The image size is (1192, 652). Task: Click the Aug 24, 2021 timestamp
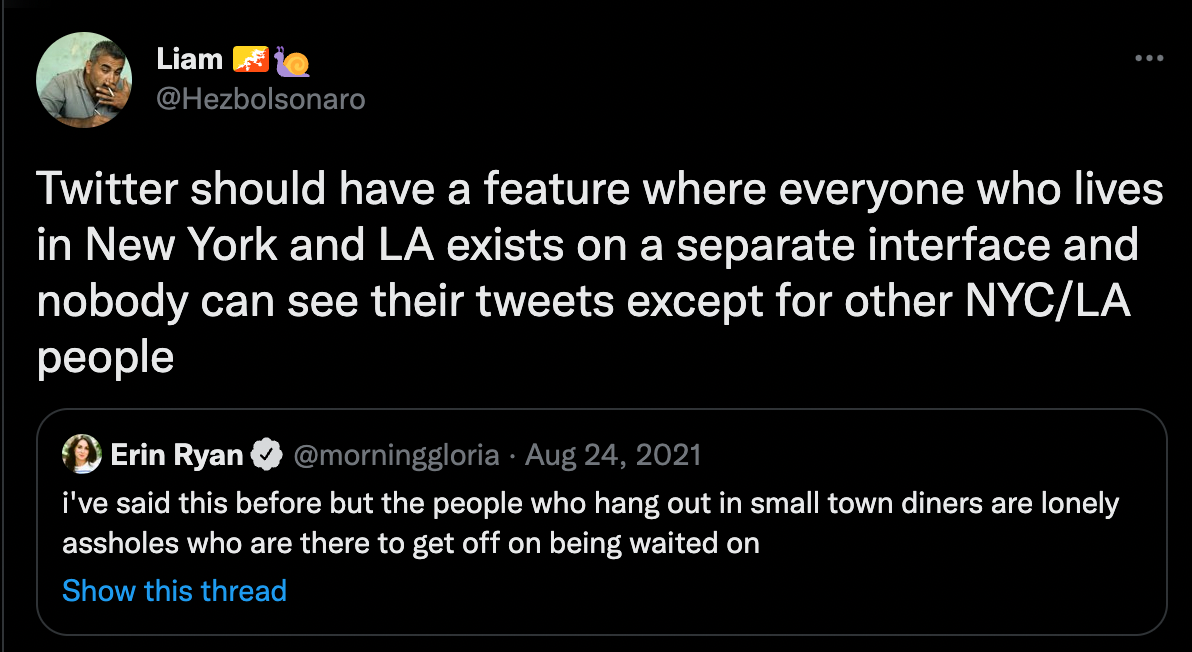tap(613, 456)
